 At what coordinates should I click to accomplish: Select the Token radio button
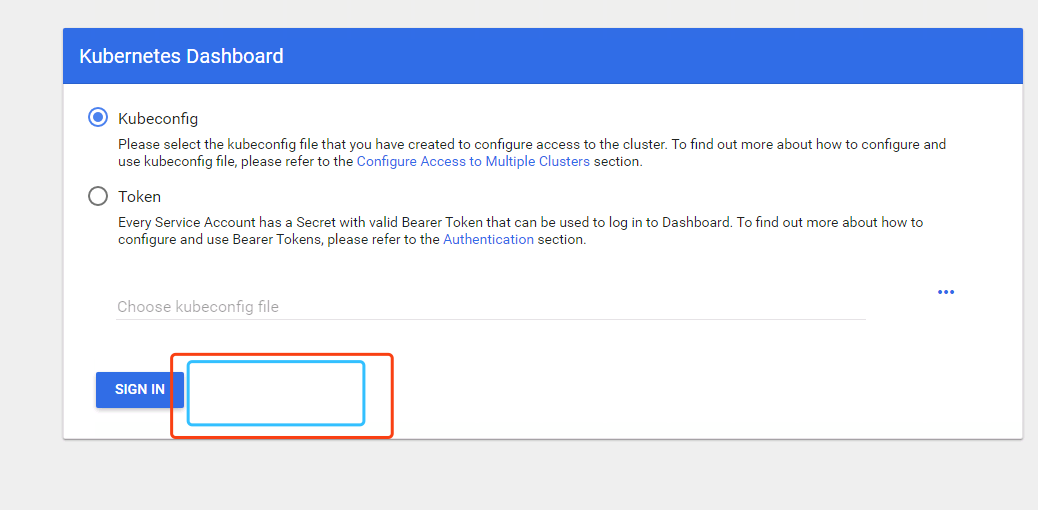tap(98, 196)
